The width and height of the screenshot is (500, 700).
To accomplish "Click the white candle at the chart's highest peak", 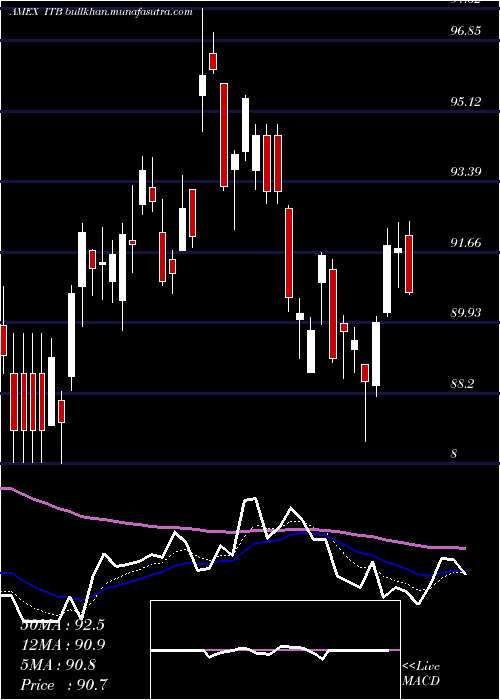I will 202,85.
